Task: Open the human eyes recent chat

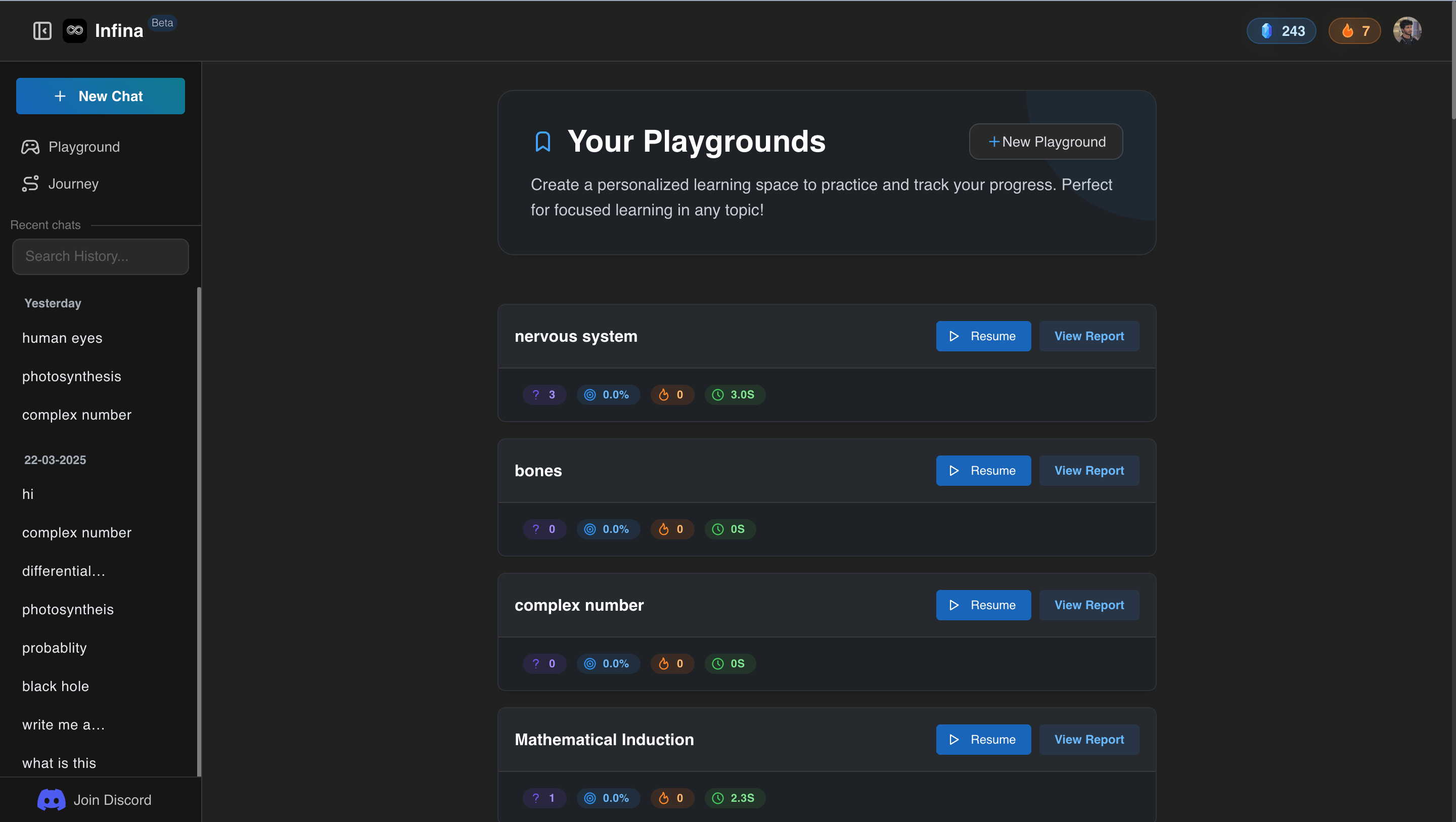Action: coord(62,338)
